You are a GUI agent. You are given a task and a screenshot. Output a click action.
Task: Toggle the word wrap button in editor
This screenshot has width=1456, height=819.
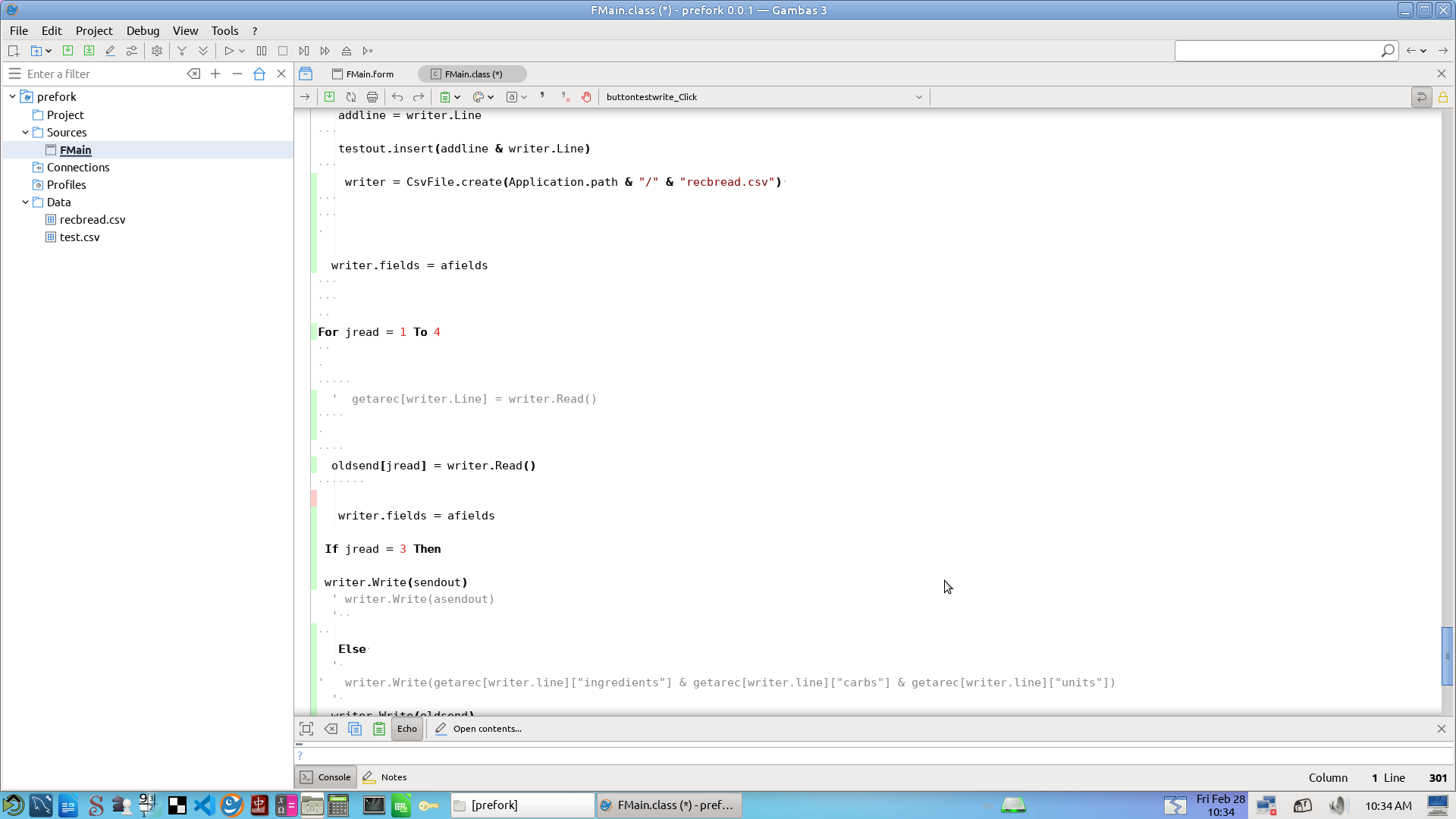[1422, 97]
